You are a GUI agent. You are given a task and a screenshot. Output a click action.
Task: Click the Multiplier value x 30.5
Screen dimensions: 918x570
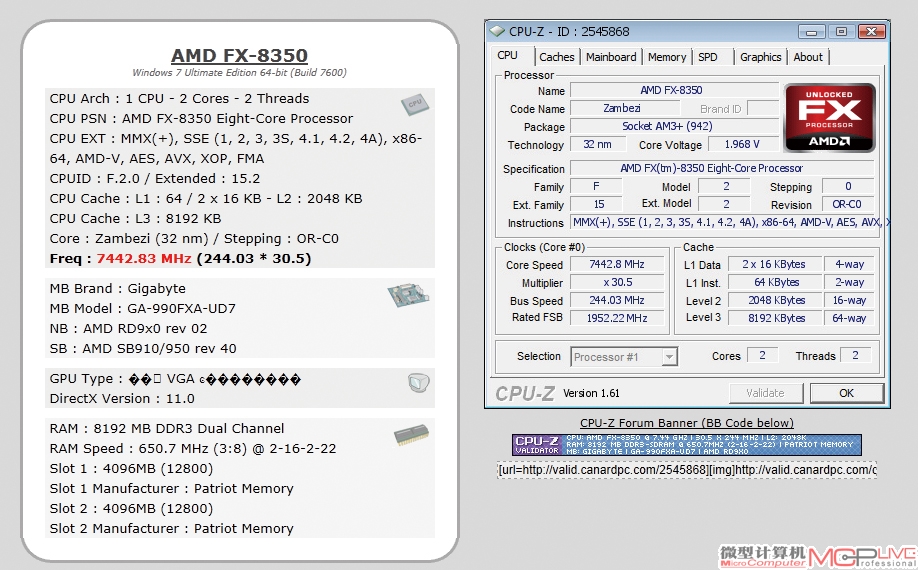coord(617,283)
